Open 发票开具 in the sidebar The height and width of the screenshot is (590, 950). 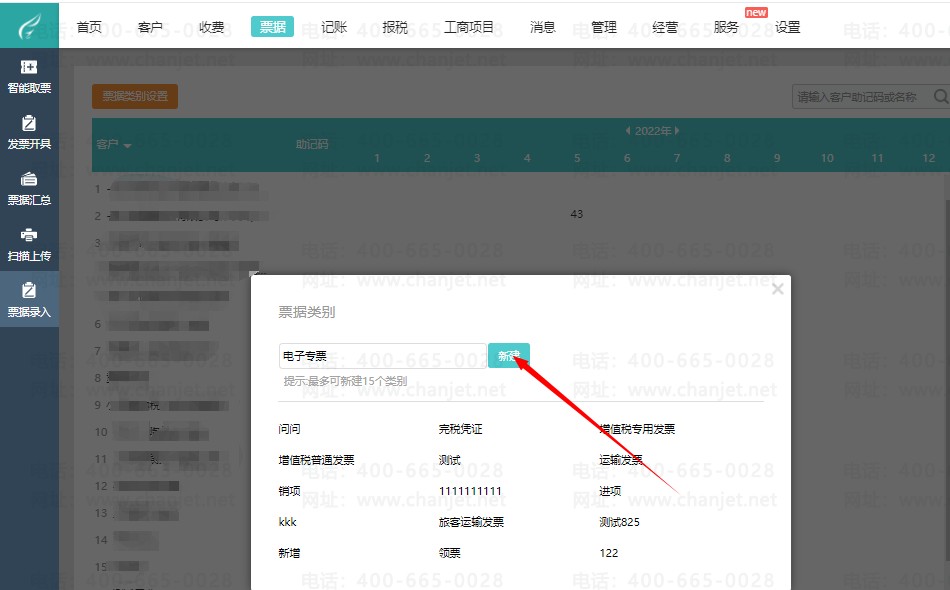pyautogui.click(x=29, y=133)
